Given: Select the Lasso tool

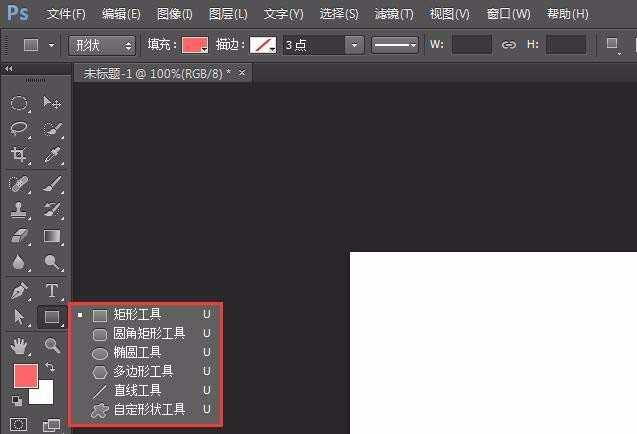Looking at the screenshot, I should tap(19, 129).
